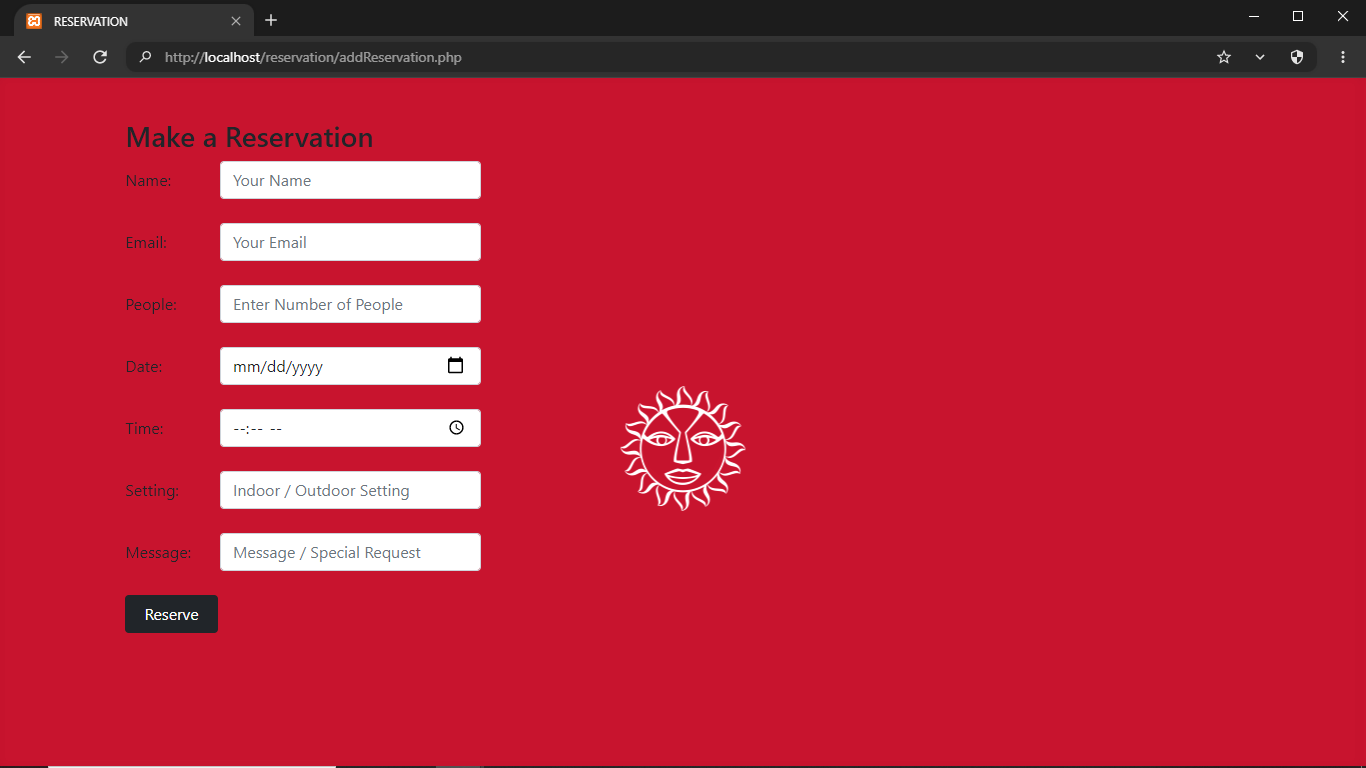Viewport: 1366px width, 768px height.
Task: Submit form with Reserve button
Action: pyautogui.click(x=171, y=614)
